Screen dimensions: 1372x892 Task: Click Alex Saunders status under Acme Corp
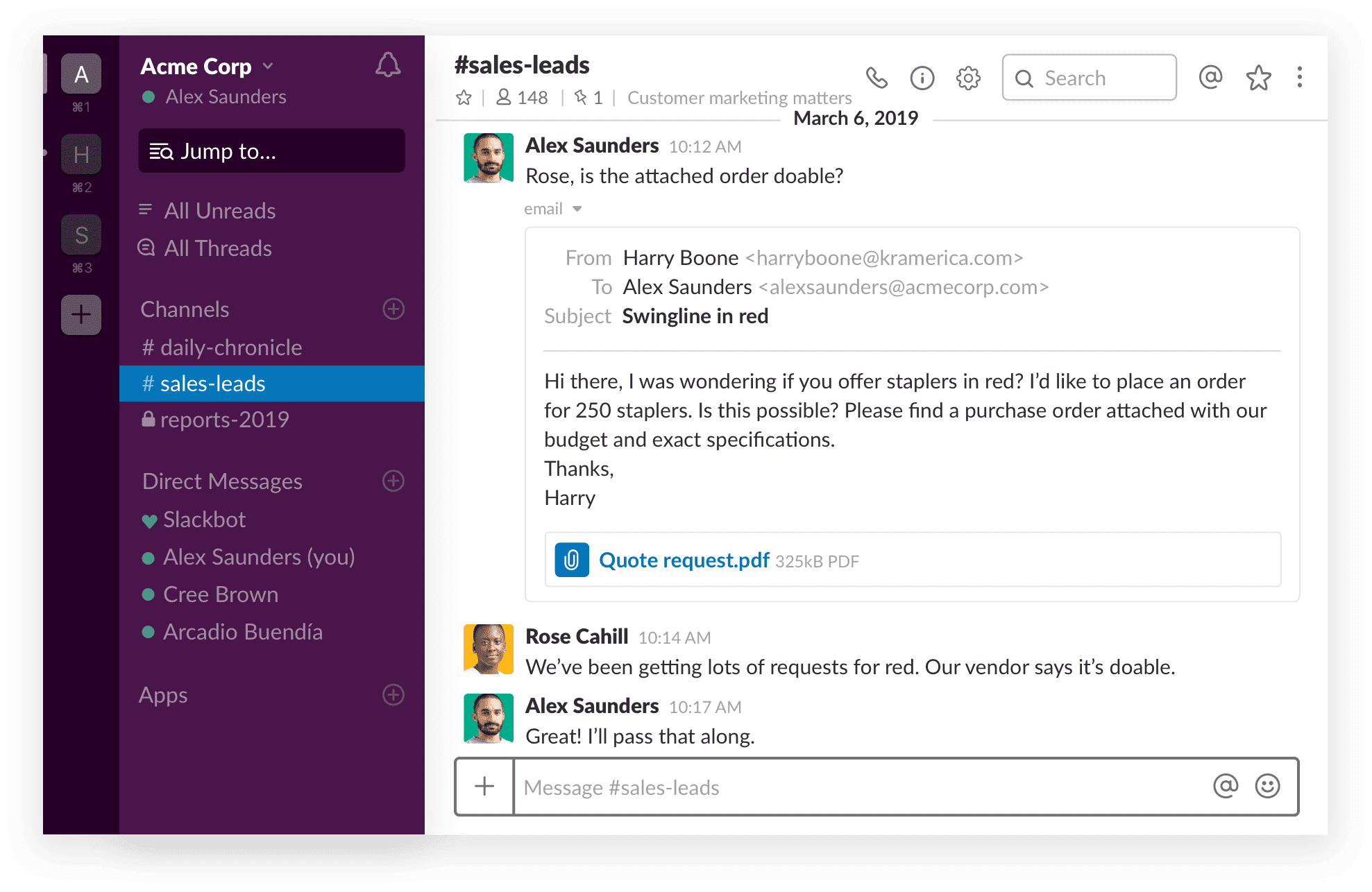pyautogui.click(x=214, y=97)
